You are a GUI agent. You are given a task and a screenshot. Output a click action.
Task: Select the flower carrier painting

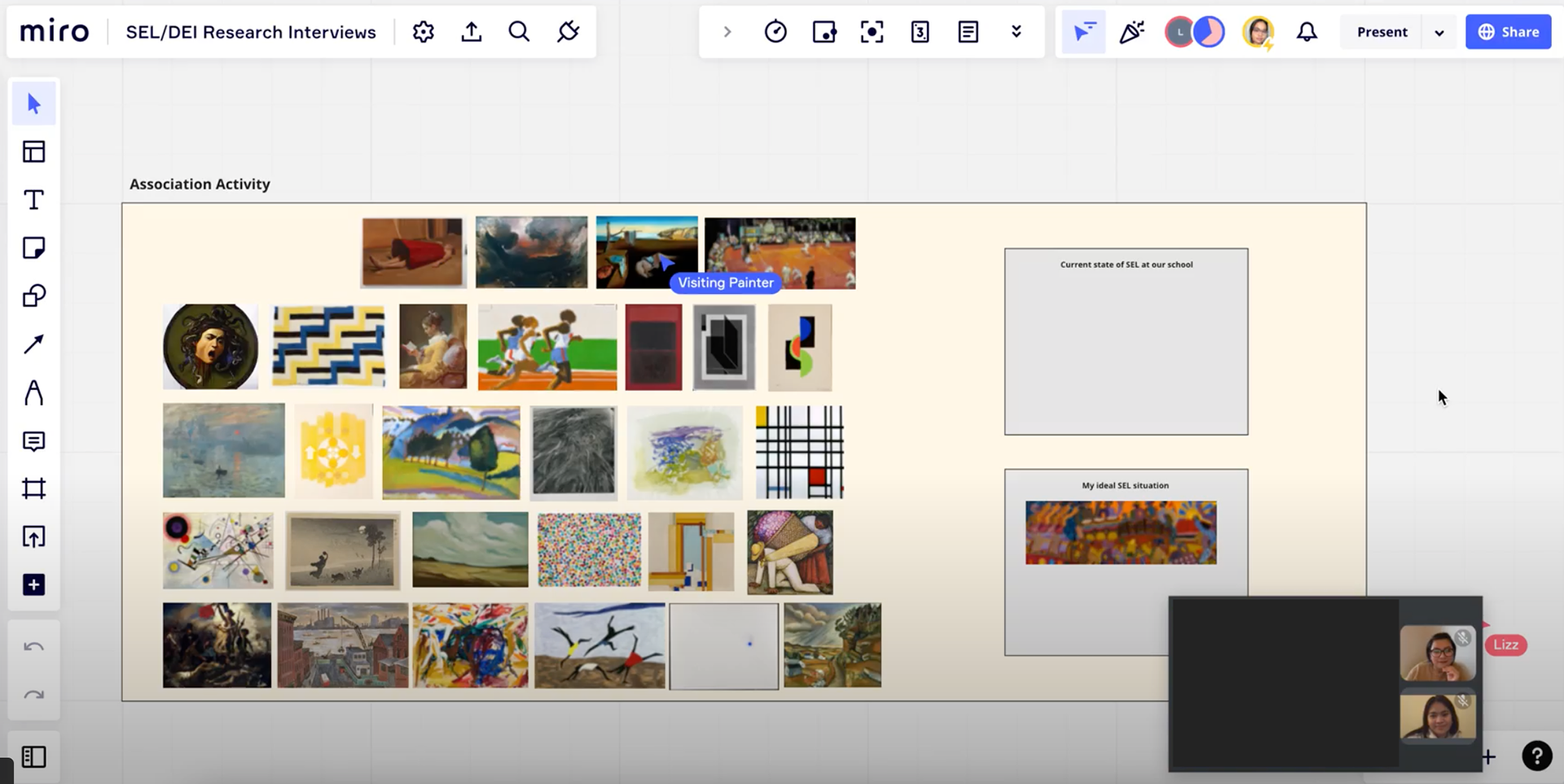(x=790, y=552)
